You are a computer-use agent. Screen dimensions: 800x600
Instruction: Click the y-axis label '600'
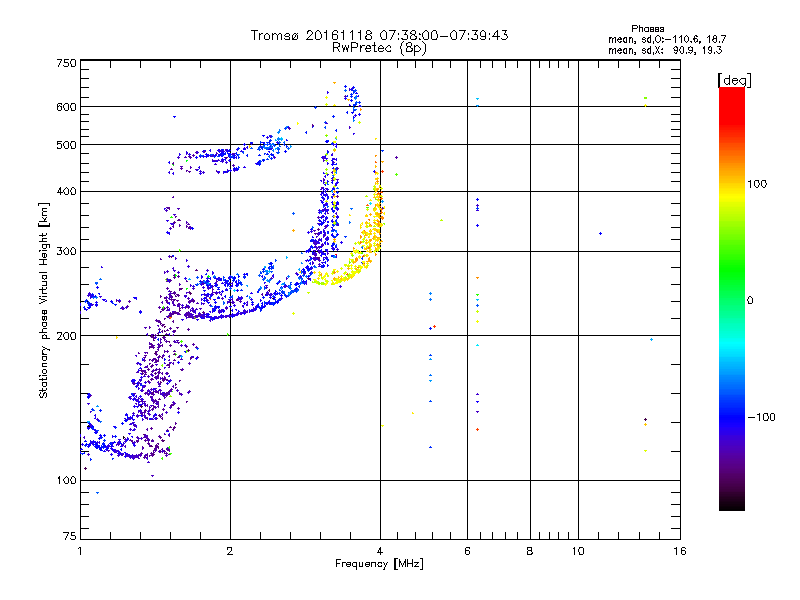(x=66, y=107)
